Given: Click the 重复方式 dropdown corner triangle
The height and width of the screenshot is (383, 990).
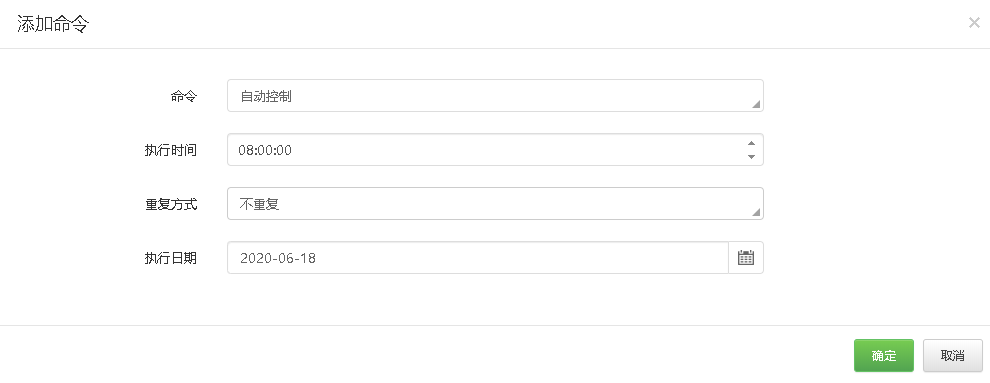Looking at the screenshot, I should [755, 212].
